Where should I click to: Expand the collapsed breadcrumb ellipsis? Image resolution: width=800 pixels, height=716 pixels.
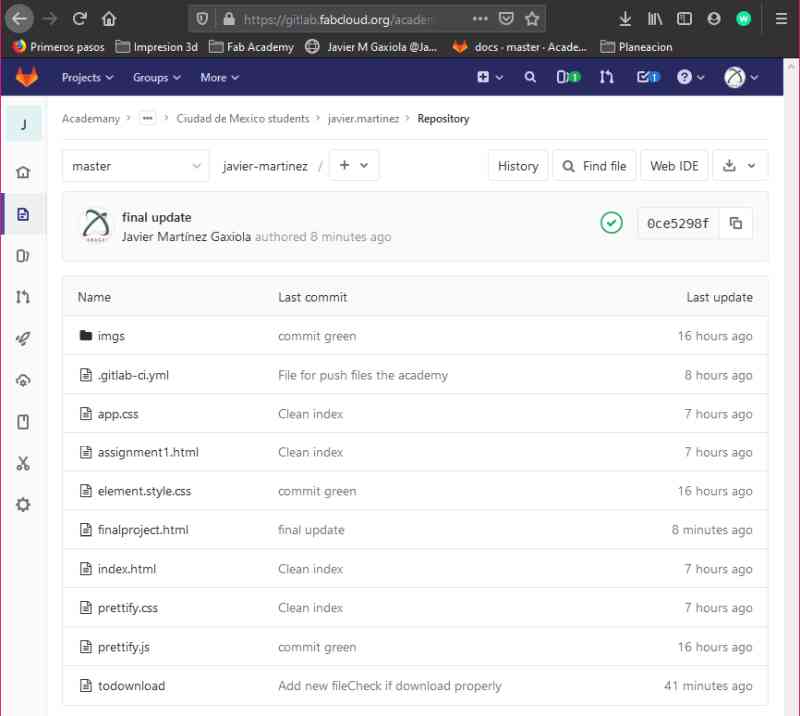(147, 118)
